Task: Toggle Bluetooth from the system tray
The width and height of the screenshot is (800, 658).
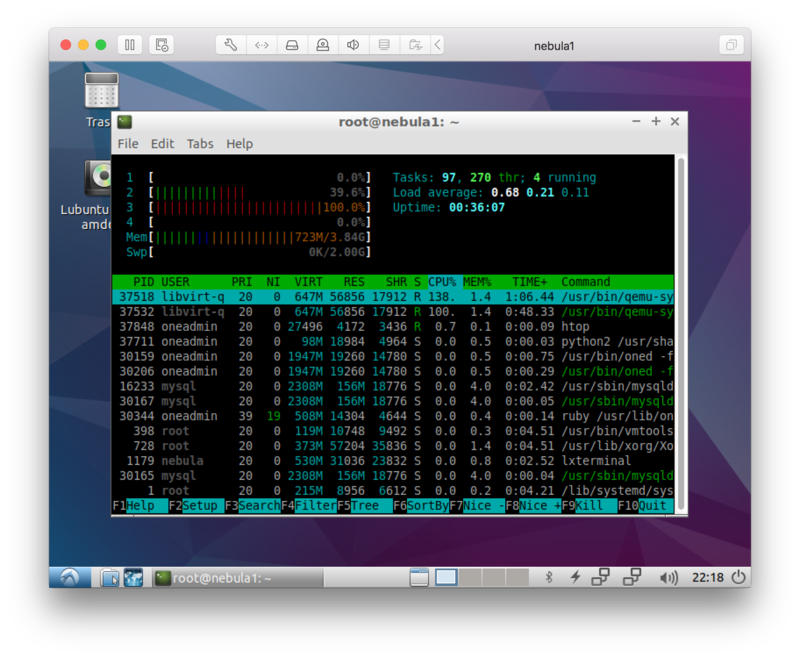Action: (549, 577)
